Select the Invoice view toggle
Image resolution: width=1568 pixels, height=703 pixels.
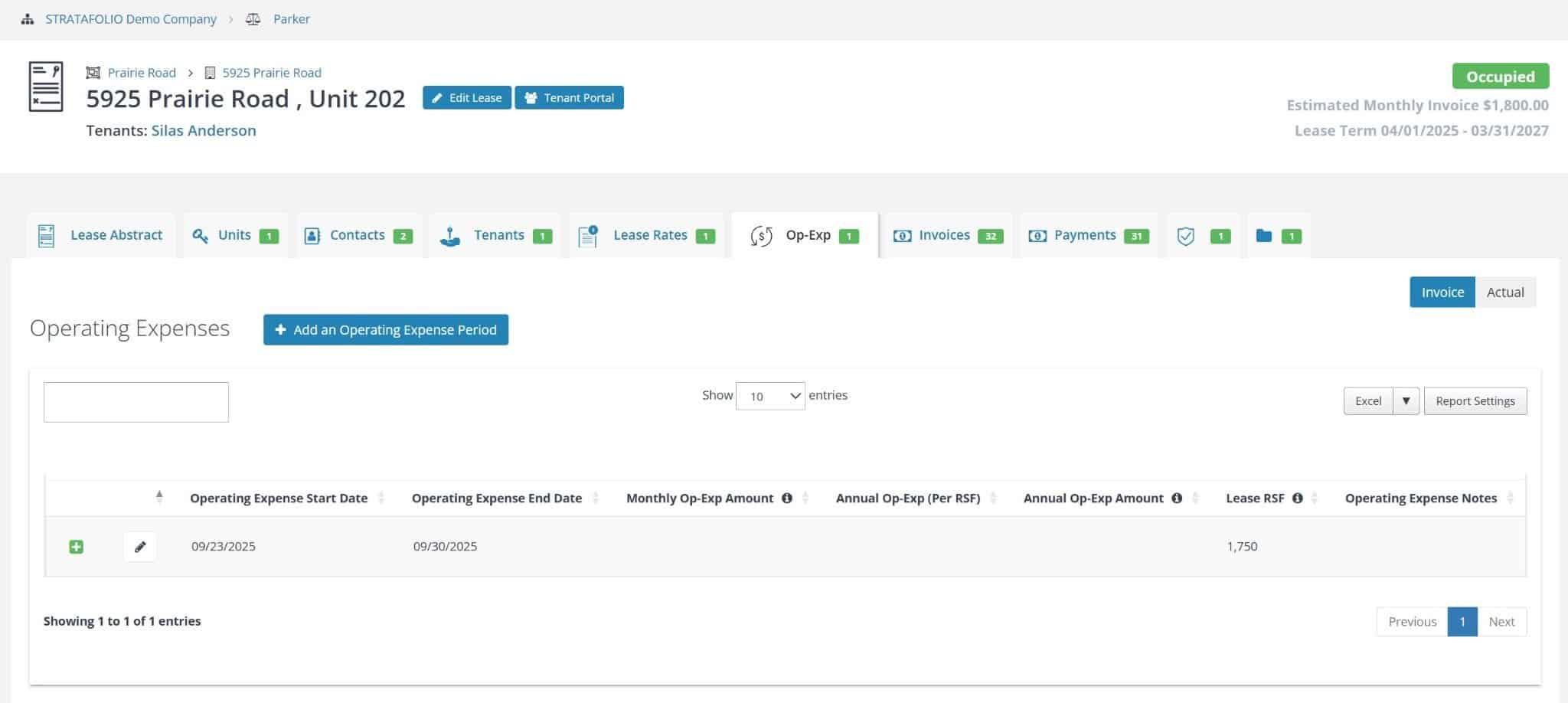click(x=1442, y=293)
